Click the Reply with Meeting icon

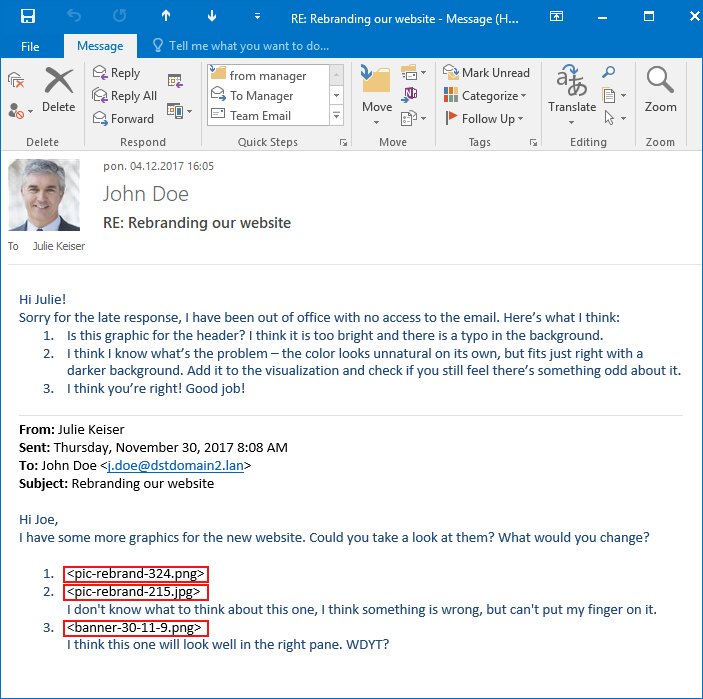point(175,80)
